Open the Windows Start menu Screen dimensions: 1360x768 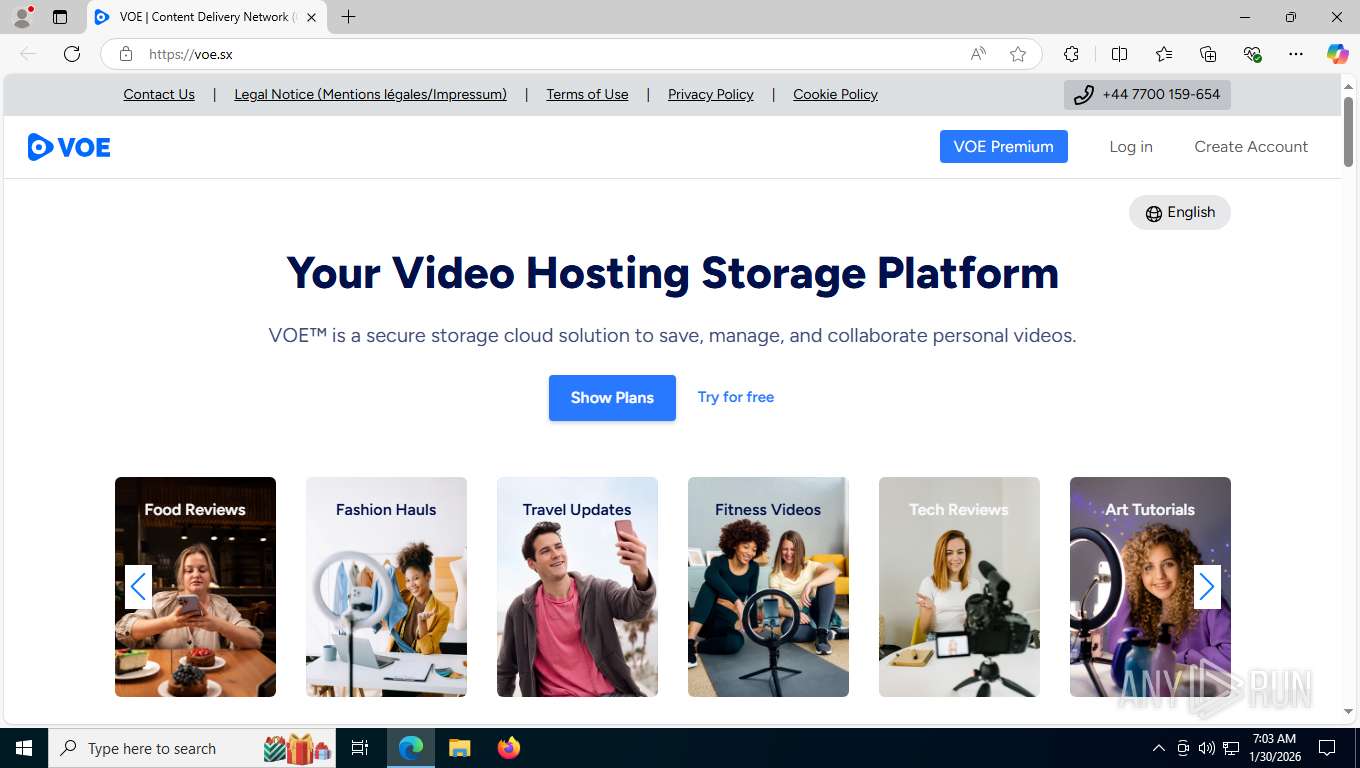24,748
